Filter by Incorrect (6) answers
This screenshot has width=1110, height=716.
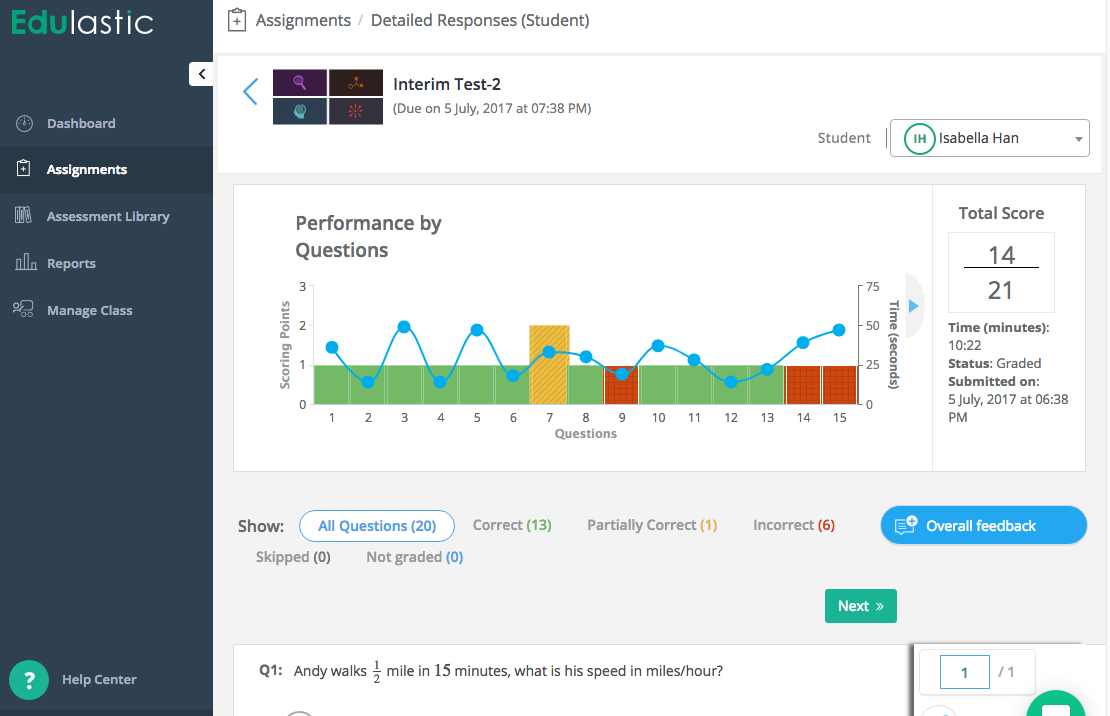click(793, 525)
